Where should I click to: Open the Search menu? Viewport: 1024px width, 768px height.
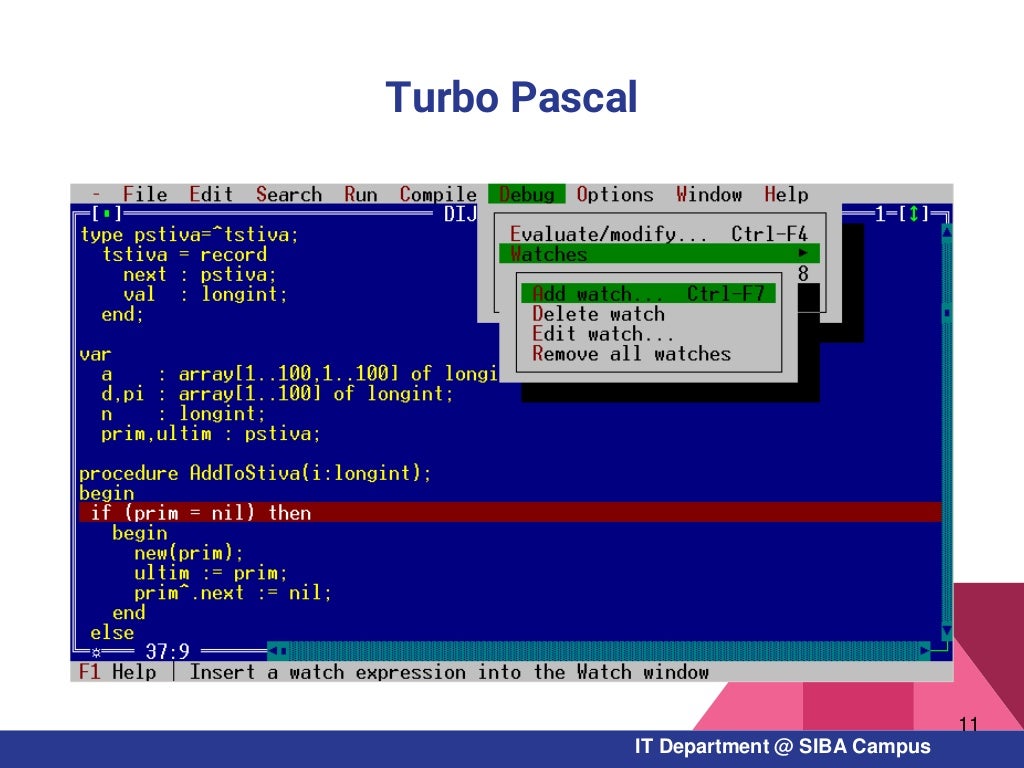(289, 195)
